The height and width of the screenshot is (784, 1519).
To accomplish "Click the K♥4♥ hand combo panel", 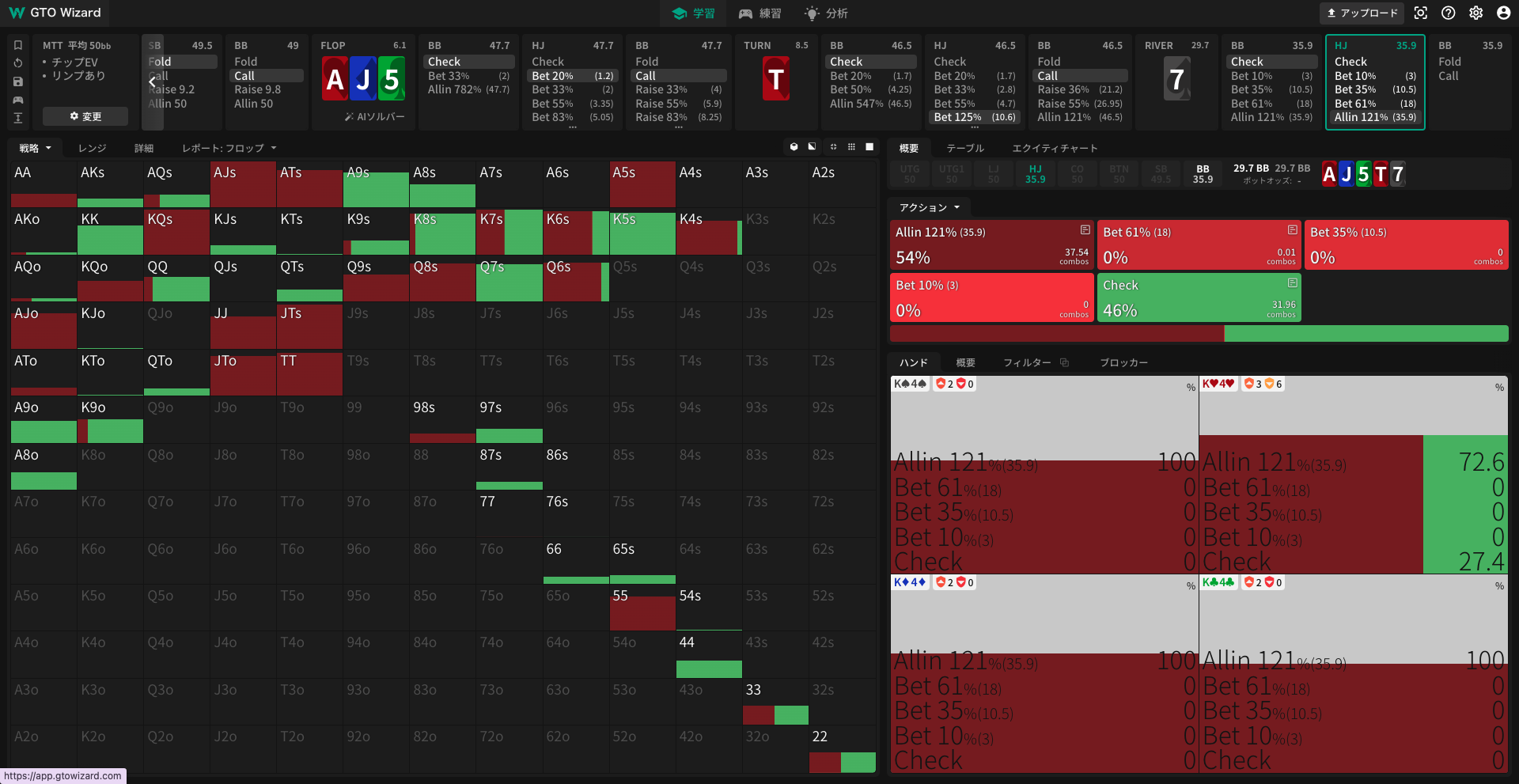I will 1353,475.
